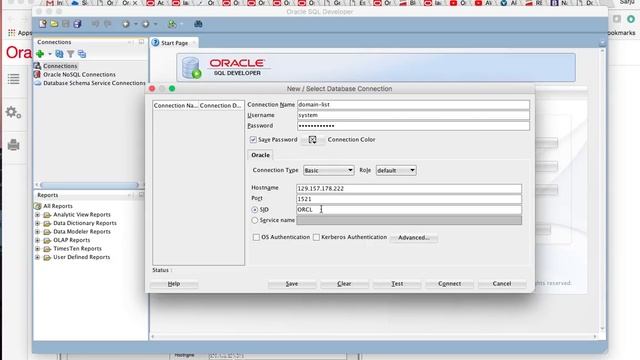
Task: Toggle the Save Password checkbox
Action: click(x=253, y=140)
